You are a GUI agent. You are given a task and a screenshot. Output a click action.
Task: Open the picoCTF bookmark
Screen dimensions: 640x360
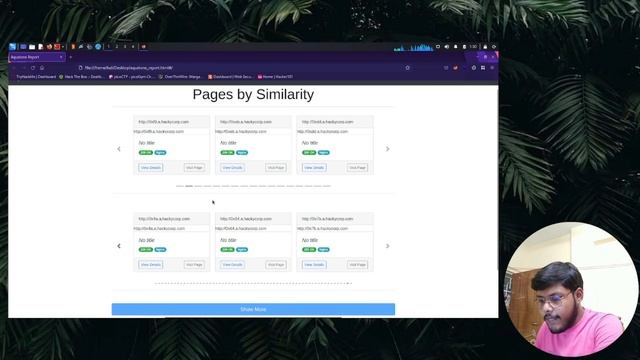(131, 77)
